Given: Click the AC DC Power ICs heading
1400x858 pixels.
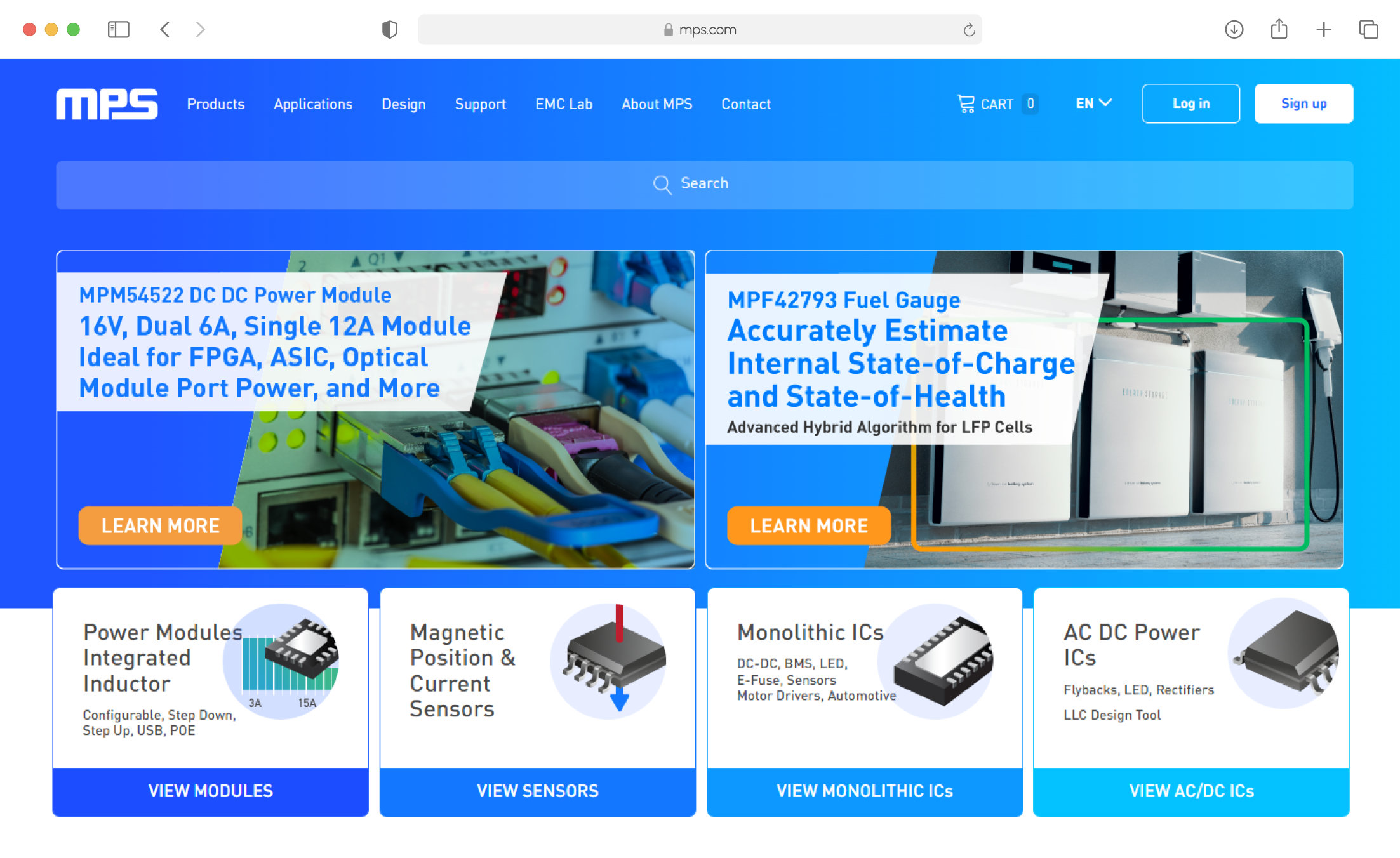Looking at the screenshot, I should tap(1131, 645).
